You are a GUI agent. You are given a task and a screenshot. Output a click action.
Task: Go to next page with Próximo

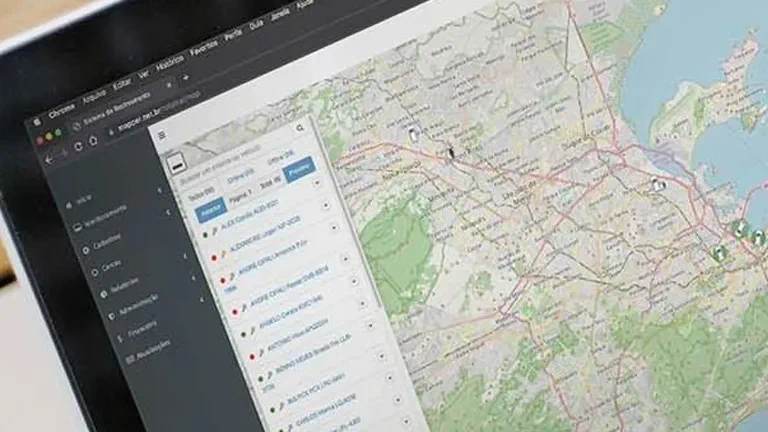tap(299, 169)
